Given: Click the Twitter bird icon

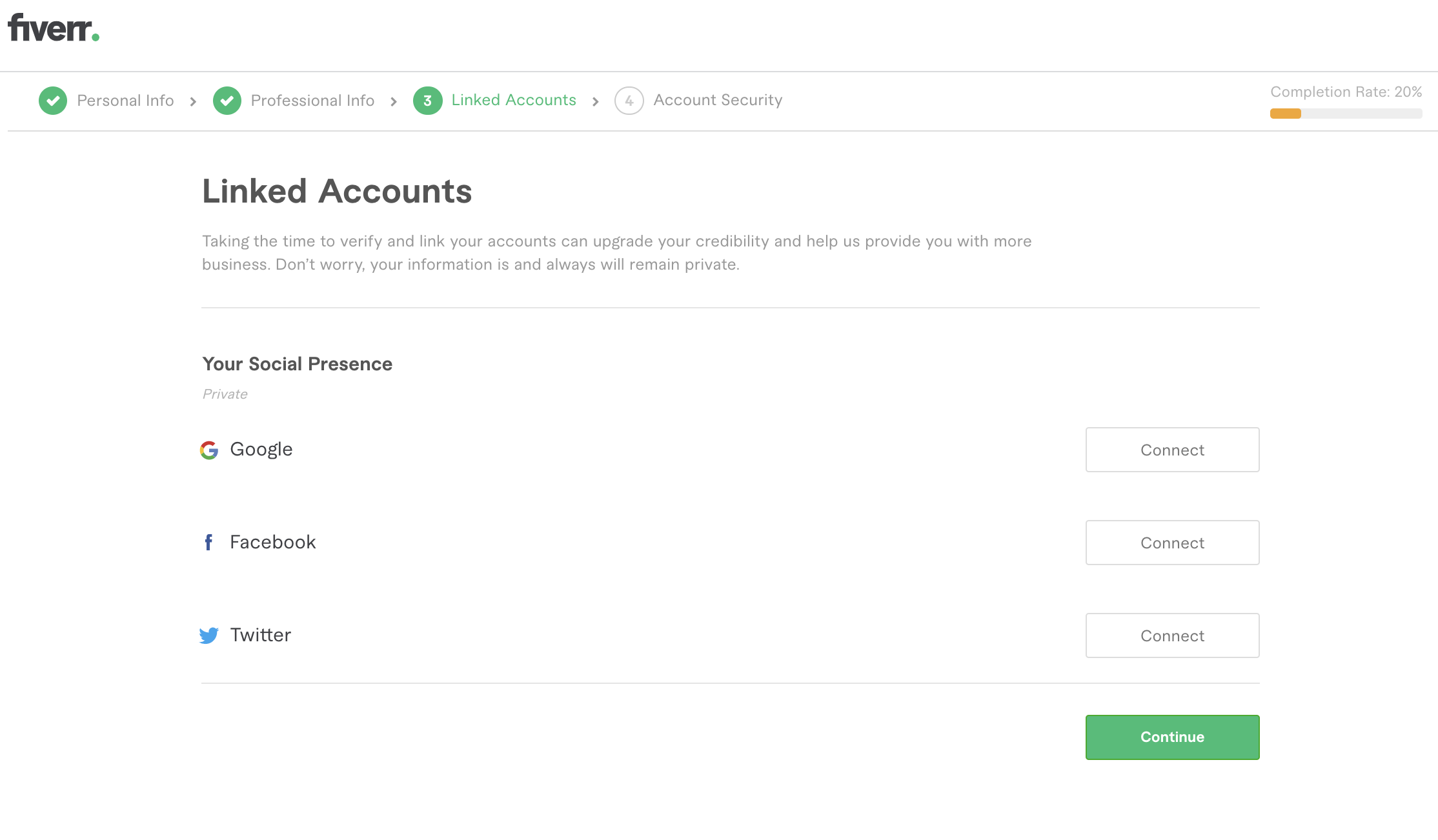Looking at the screenshot, I should (x=209, y=635).
